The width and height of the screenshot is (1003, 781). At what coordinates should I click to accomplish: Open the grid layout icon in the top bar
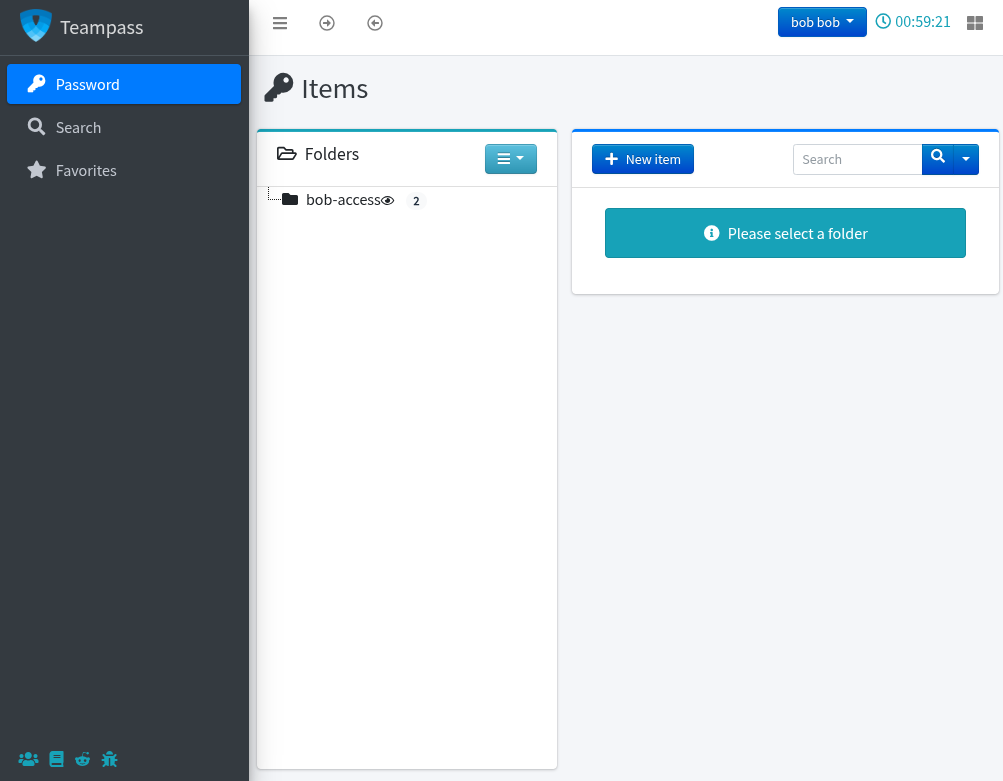point(974,22)
